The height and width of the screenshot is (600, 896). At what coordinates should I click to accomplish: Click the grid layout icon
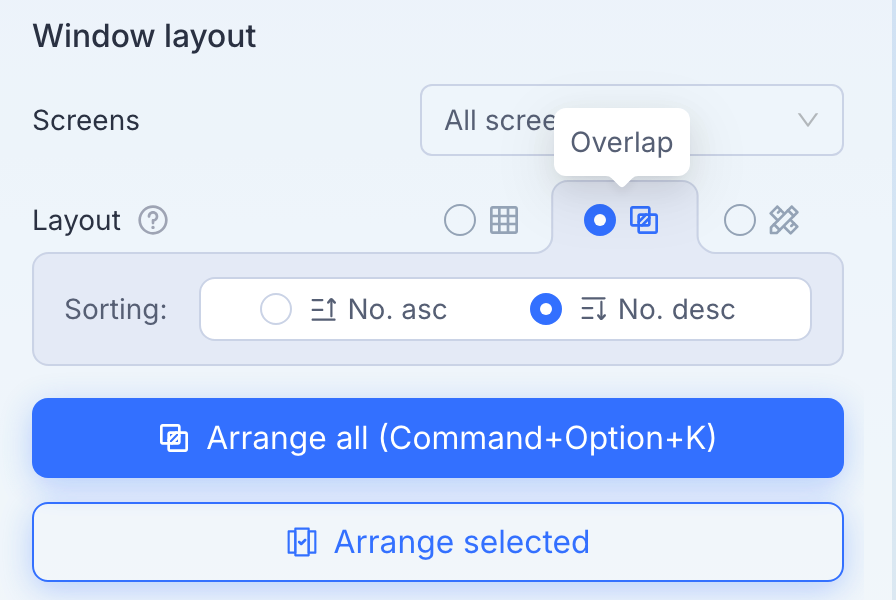coord(504,220)
